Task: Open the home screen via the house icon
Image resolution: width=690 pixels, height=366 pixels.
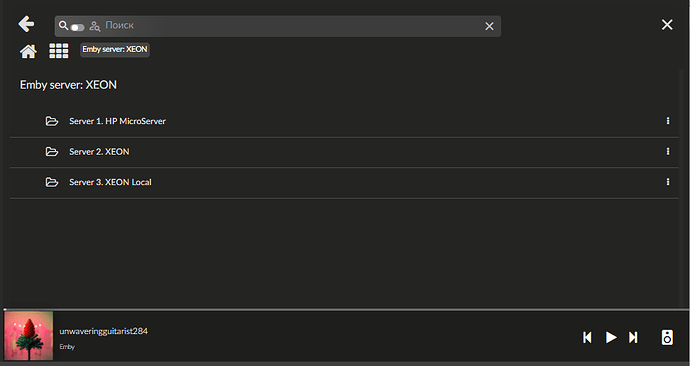Action: [x=28, y=51]
